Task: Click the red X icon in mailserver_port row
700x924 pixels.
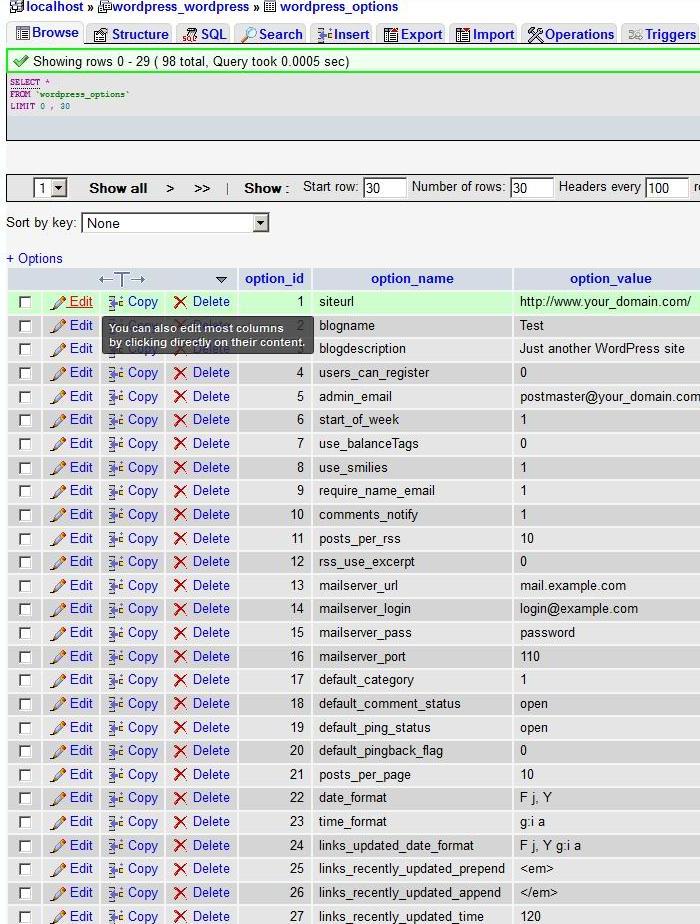Action: [x=180, y=656]
